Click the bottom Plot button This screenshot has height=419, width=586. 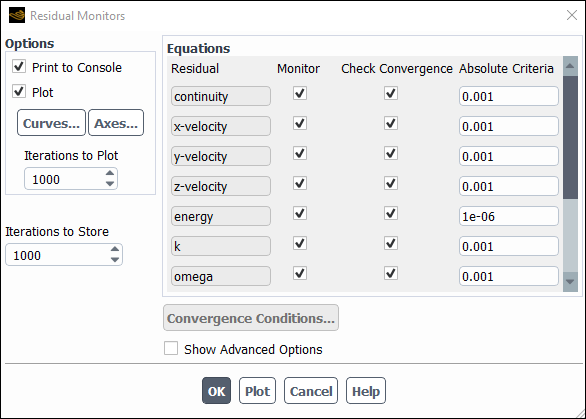[257, 391]
